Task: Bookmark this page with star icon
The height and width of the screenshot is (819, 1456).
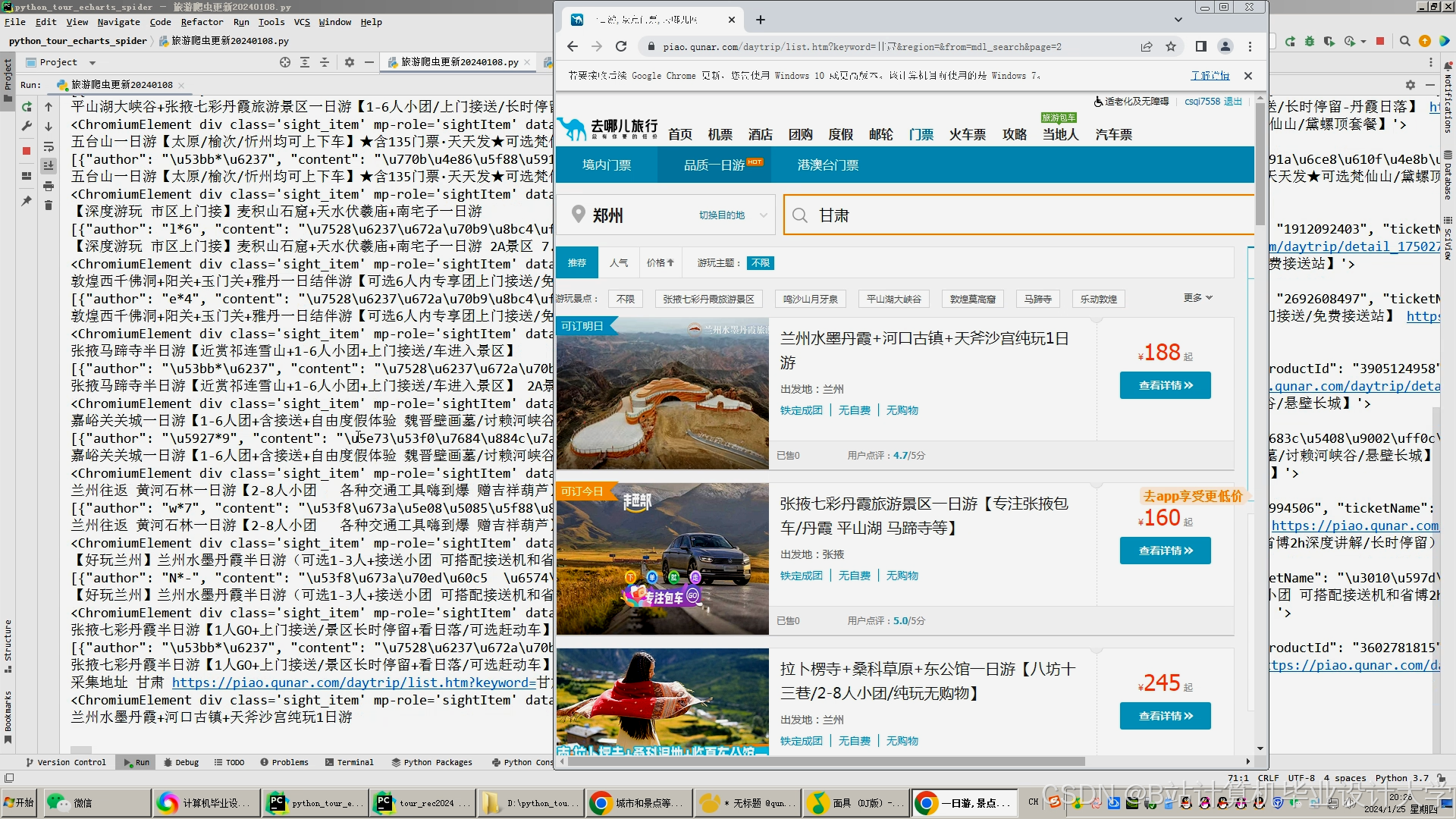Action: (x=1171, y=46)
